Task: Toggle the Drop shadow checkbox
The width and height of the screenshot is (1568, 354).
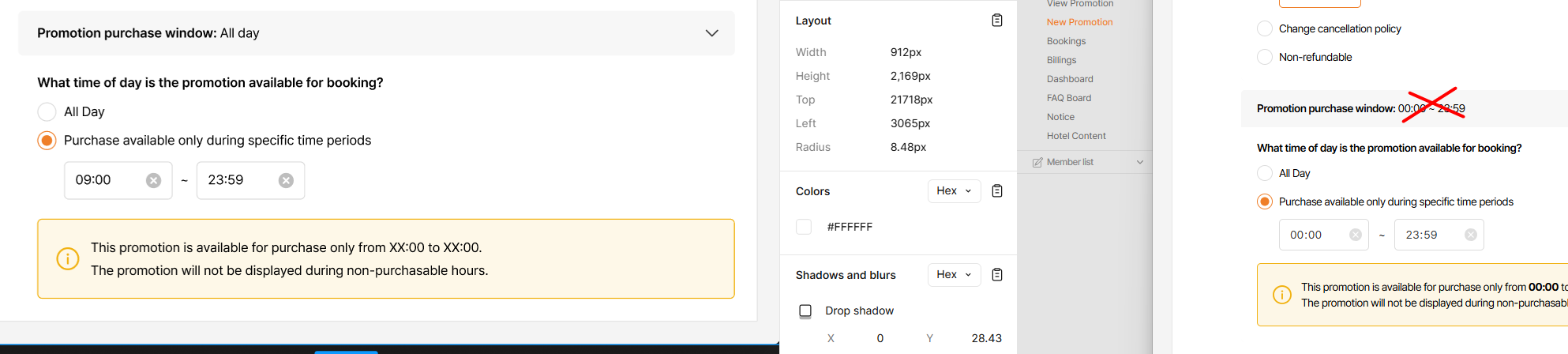Action: pyautogui.click(x=805, y=311)
